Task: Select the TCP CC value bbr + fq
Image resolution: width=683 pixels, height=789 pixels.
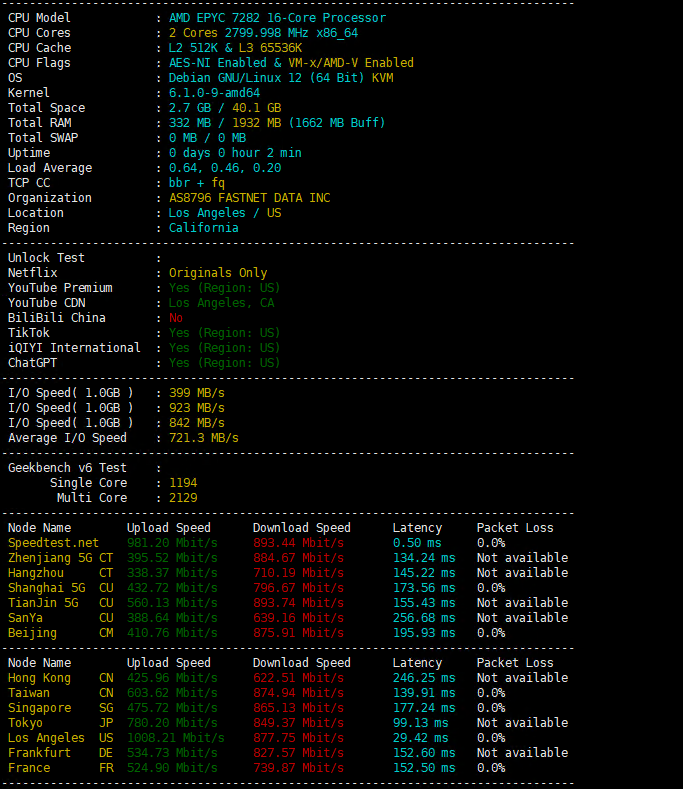Action: [197, 183]
